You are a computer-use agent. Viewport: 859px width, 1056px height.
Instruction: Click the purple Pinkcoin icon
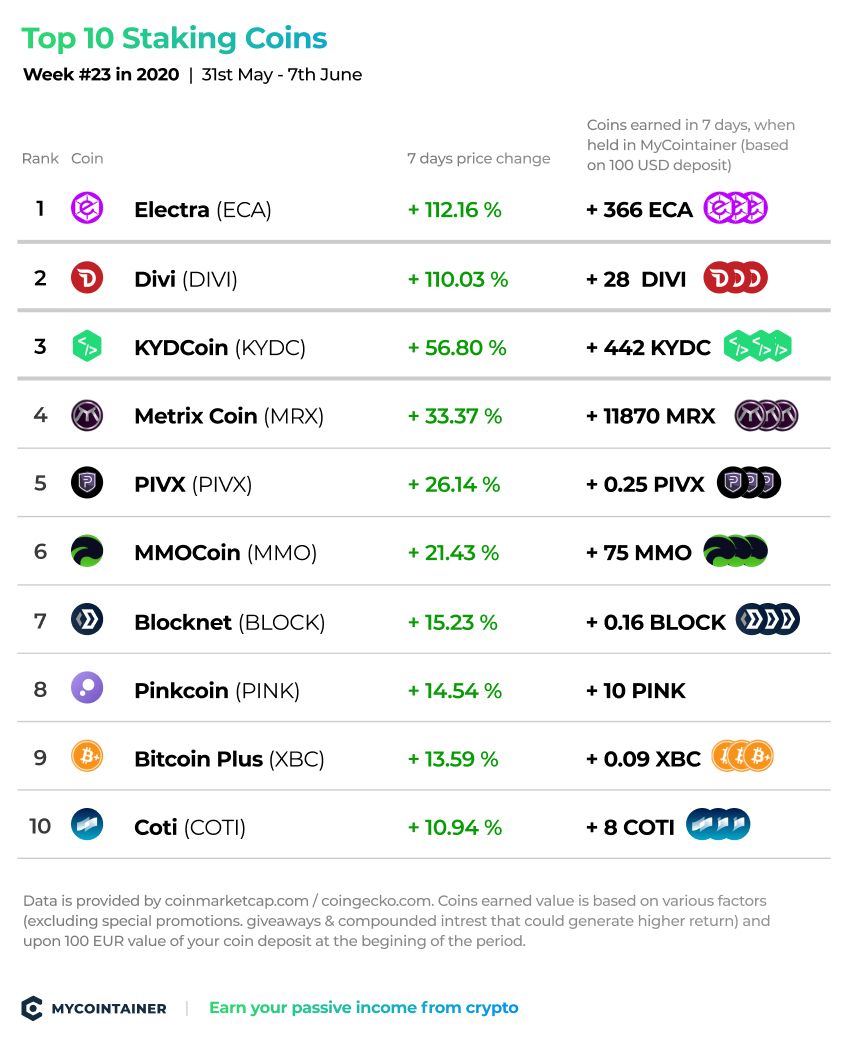click(87, 688)
